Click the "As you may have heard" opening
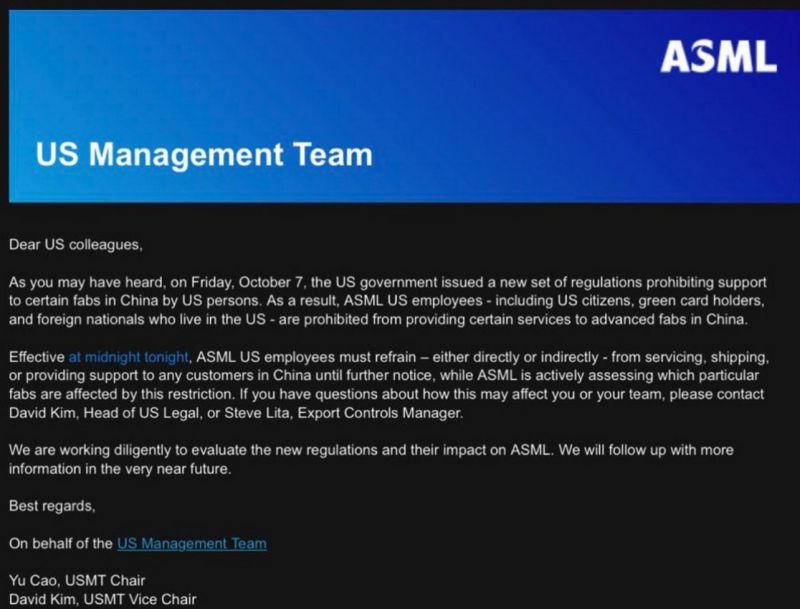 coord(82,282)
